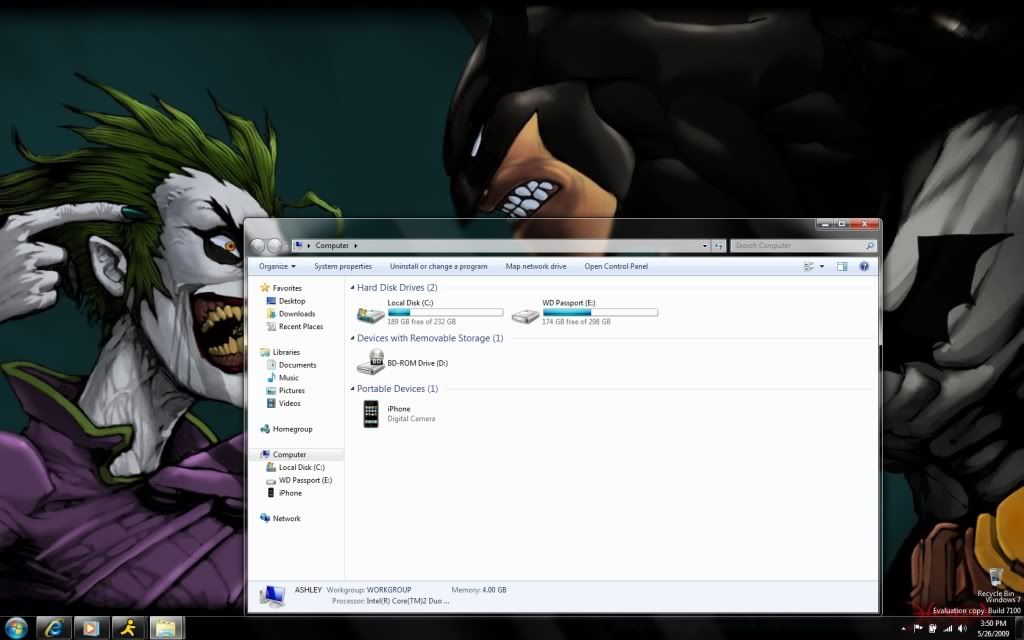This screenshot has width=1024, height=640.
Task: Click the breadcrumb arrow before Computer
Action: pyautogui.click(x=309, y=246)
